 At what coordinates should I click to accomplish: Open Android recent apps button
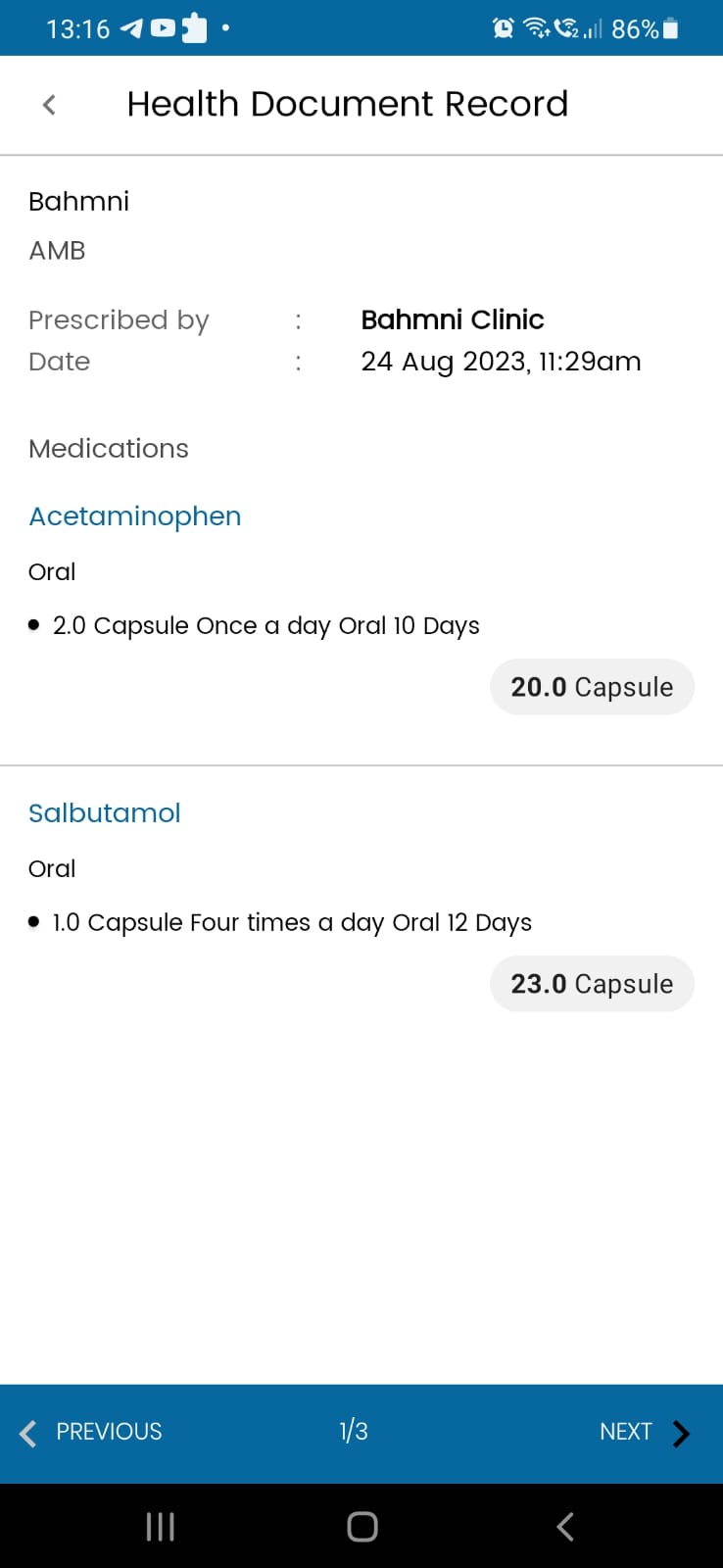point(160,1526)
